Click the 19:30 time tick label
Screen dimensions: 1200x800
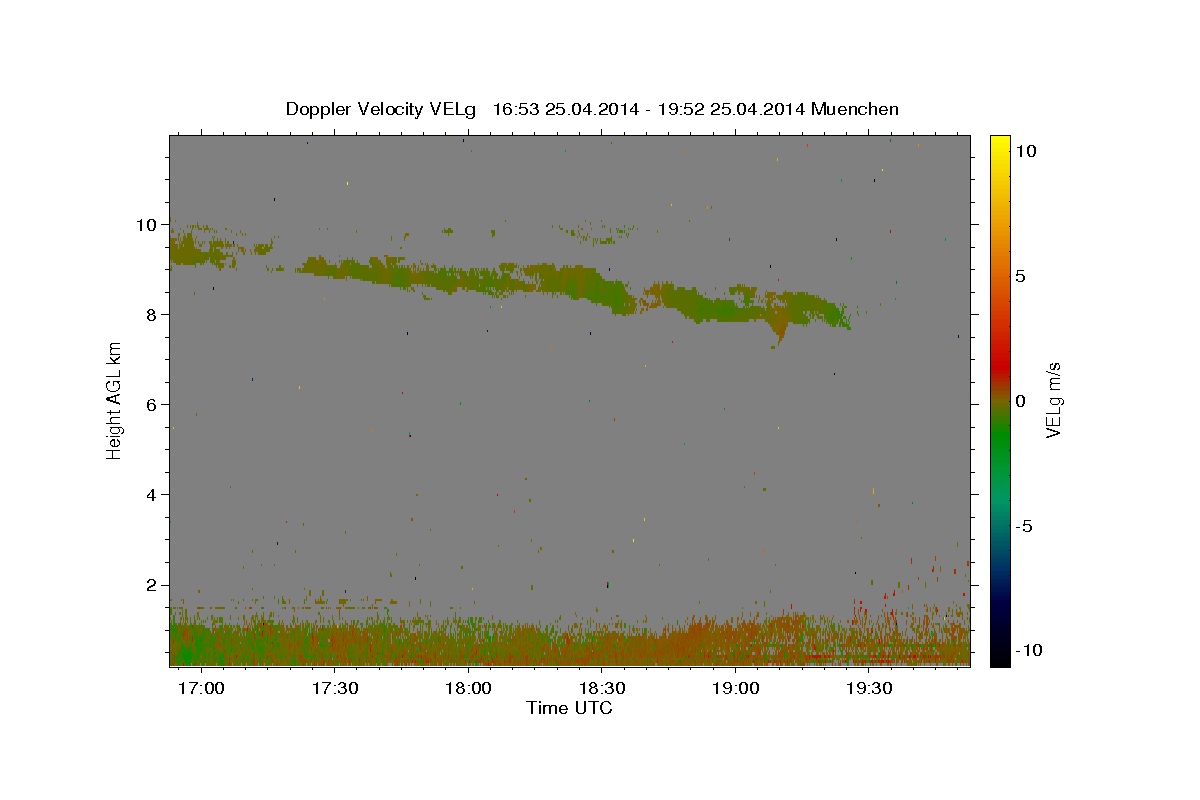tap(869, 688)
